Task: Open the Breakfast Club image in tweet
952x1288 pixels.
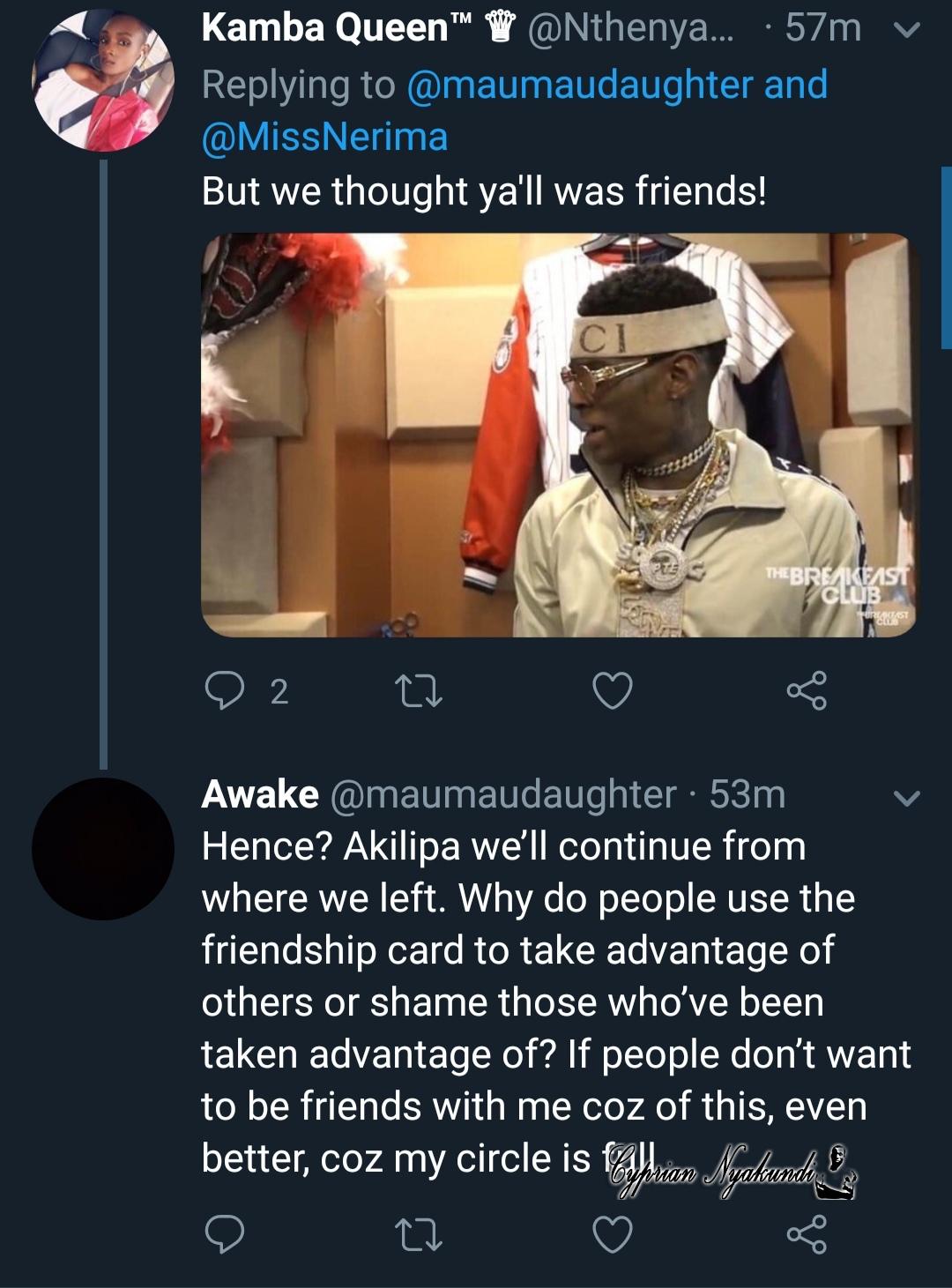Action: point(559,435)
